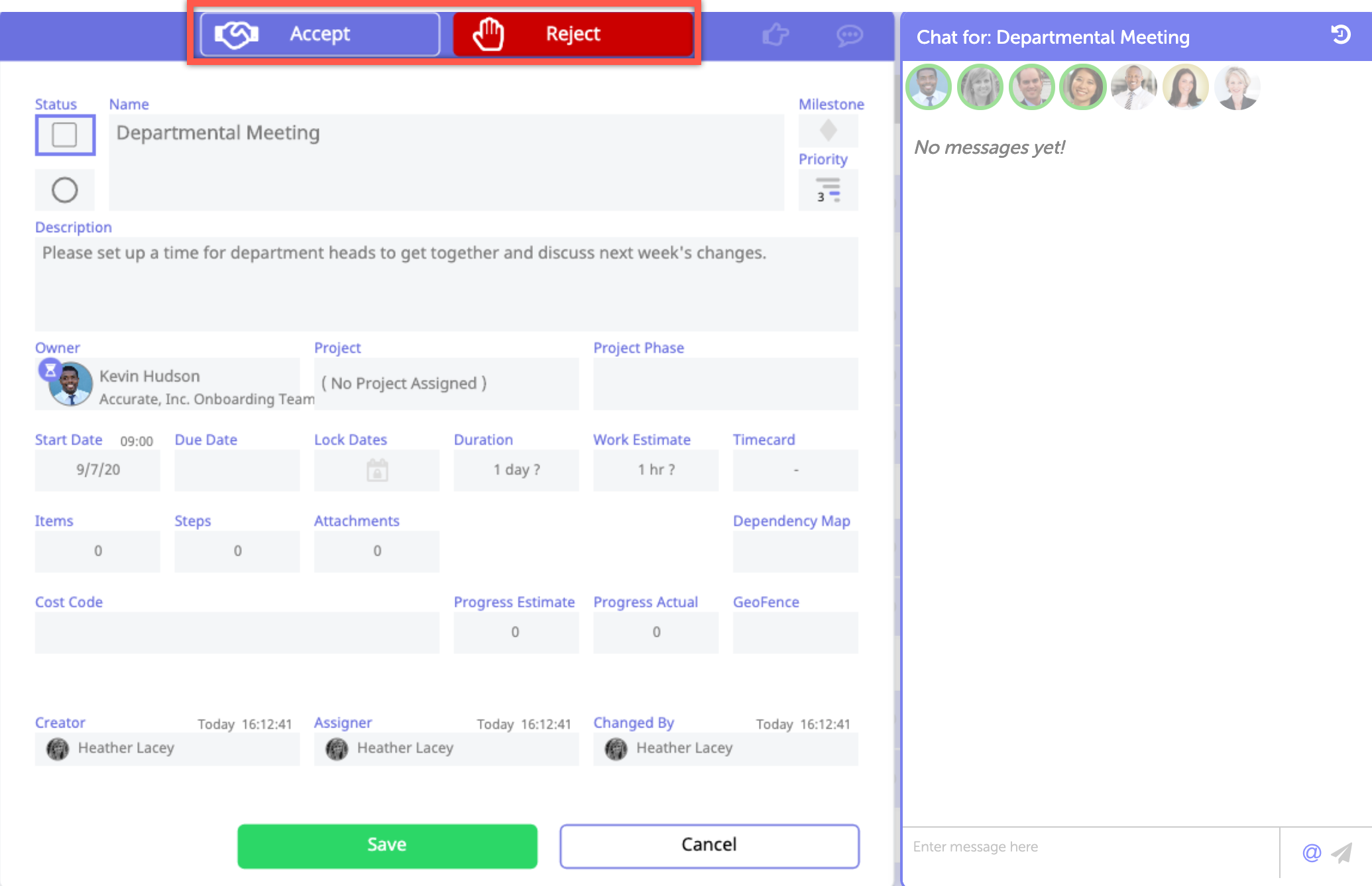Click the @ mention icon

pyautogui.click(x=1312, y=852)
